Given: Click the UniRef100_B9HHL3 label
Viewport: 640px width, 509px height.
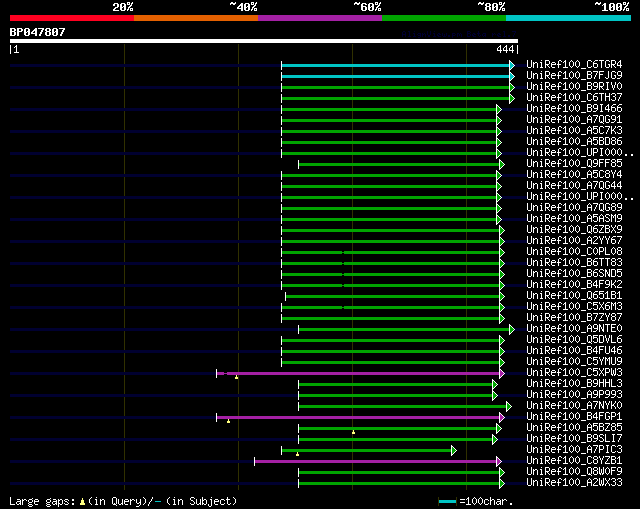Looking at the screenshot, I should (x=574, y=384).
